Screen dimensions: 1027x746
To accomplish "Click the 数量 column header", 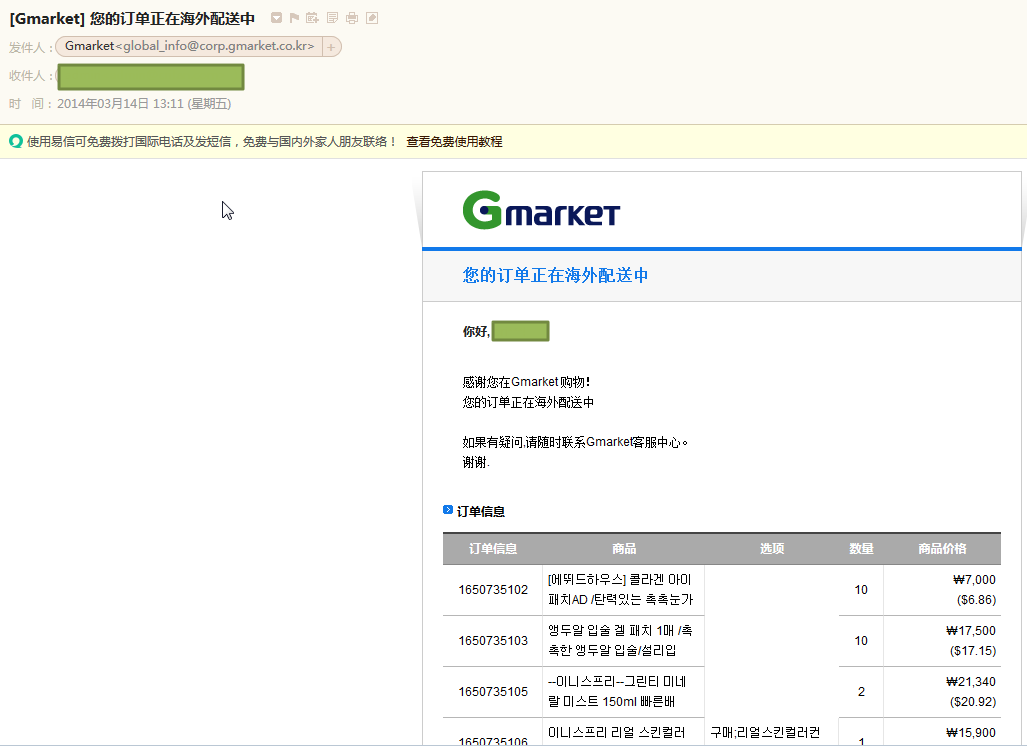I will tap(861, 549).
